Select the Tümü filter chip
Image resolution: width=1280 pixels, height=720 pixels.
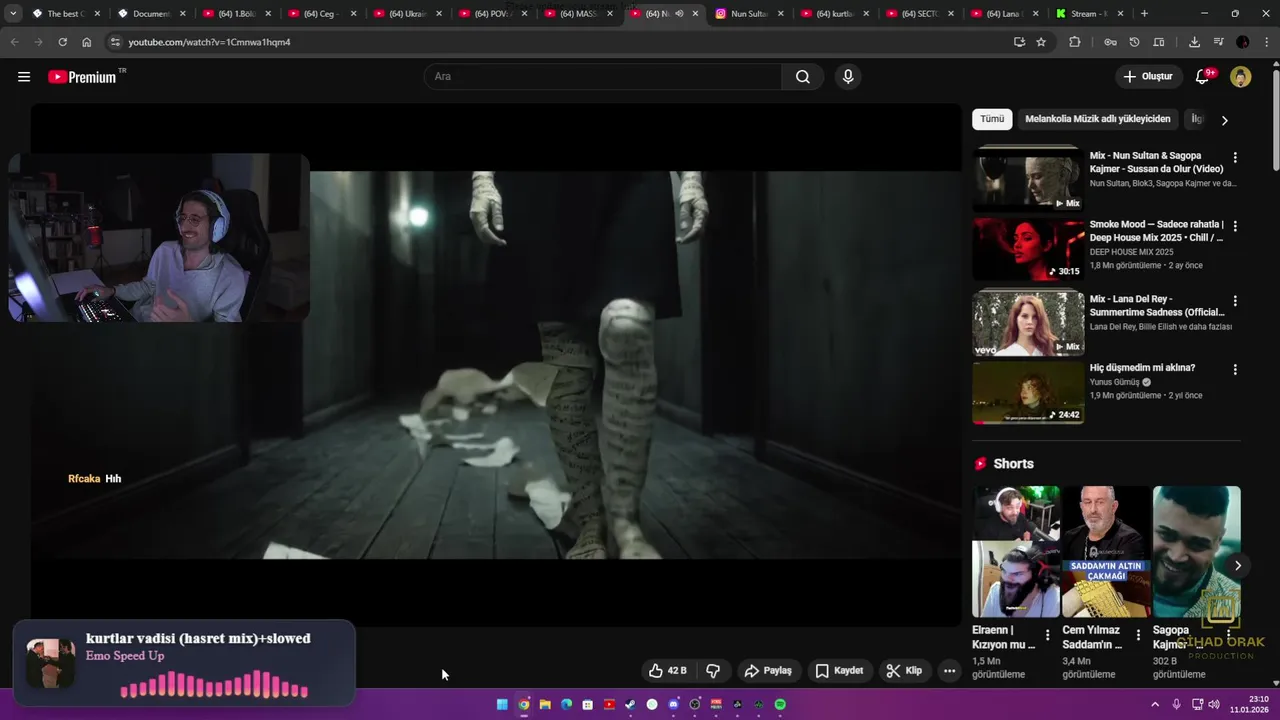click(992, 119)
